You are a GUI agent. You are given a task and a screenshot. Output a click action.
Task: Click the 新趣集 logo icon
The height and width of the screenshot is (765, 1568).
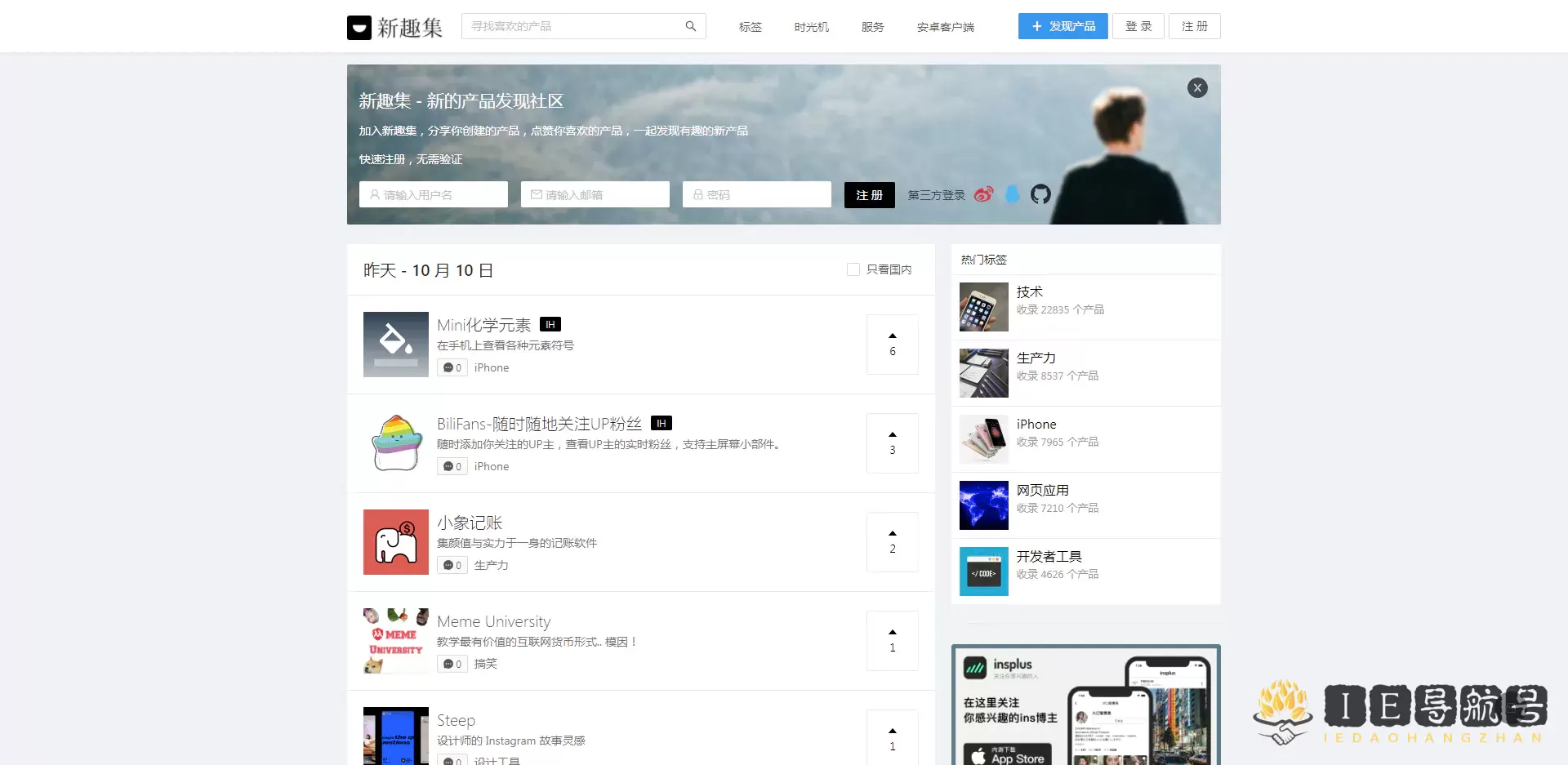tap(359, 28)
